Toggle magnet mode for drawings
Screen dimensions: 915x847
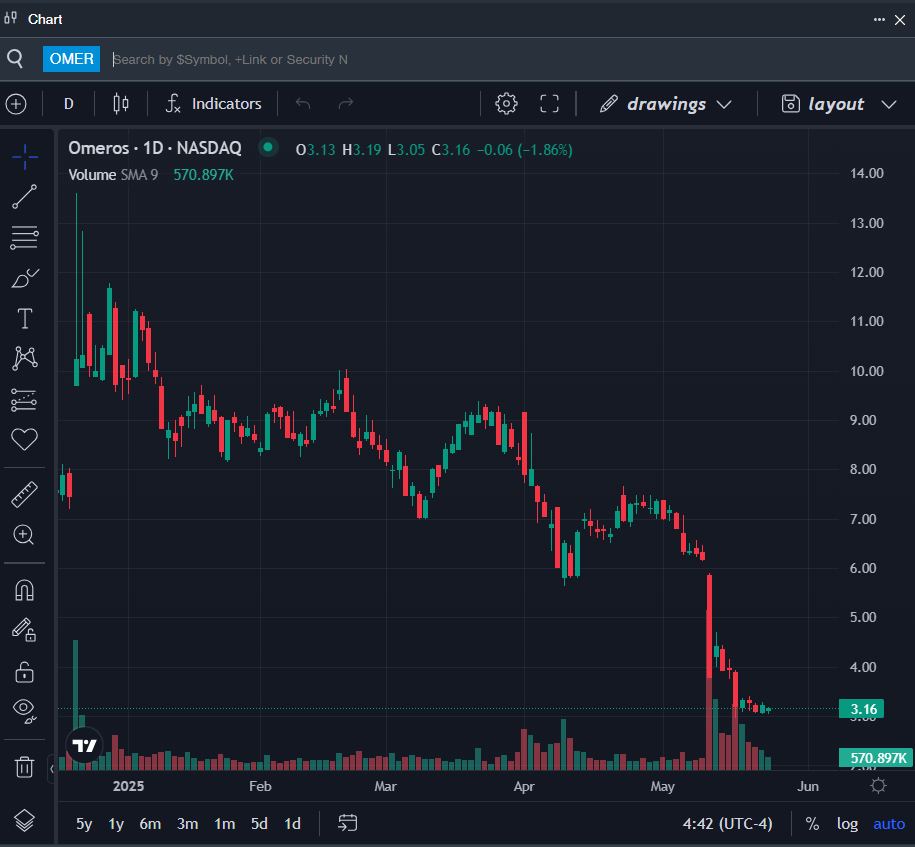coord(25,591)
